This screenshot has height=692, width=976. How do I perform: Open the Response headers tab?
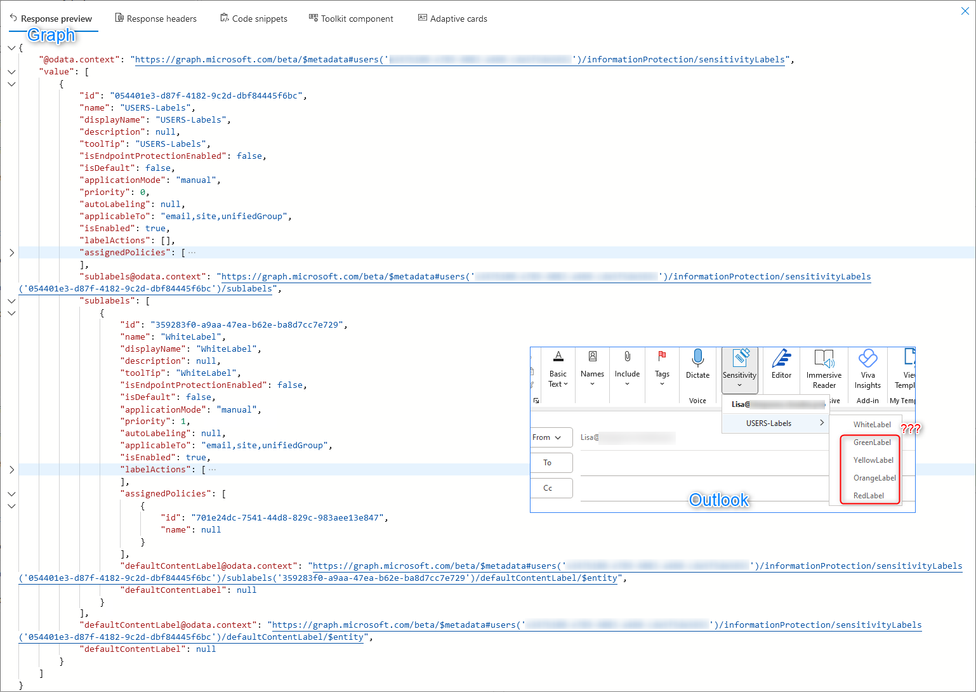point(156,19)
